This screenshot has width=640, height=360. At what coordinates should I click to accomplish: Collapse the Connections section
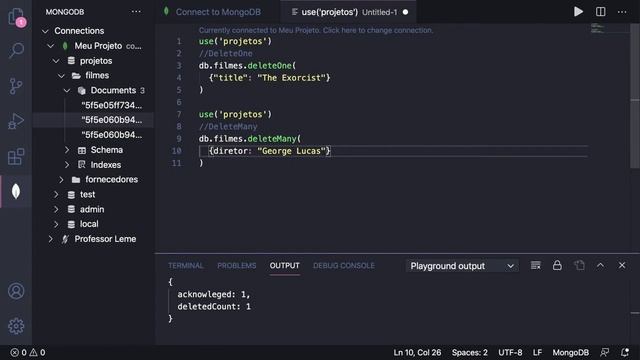[45, 31]
